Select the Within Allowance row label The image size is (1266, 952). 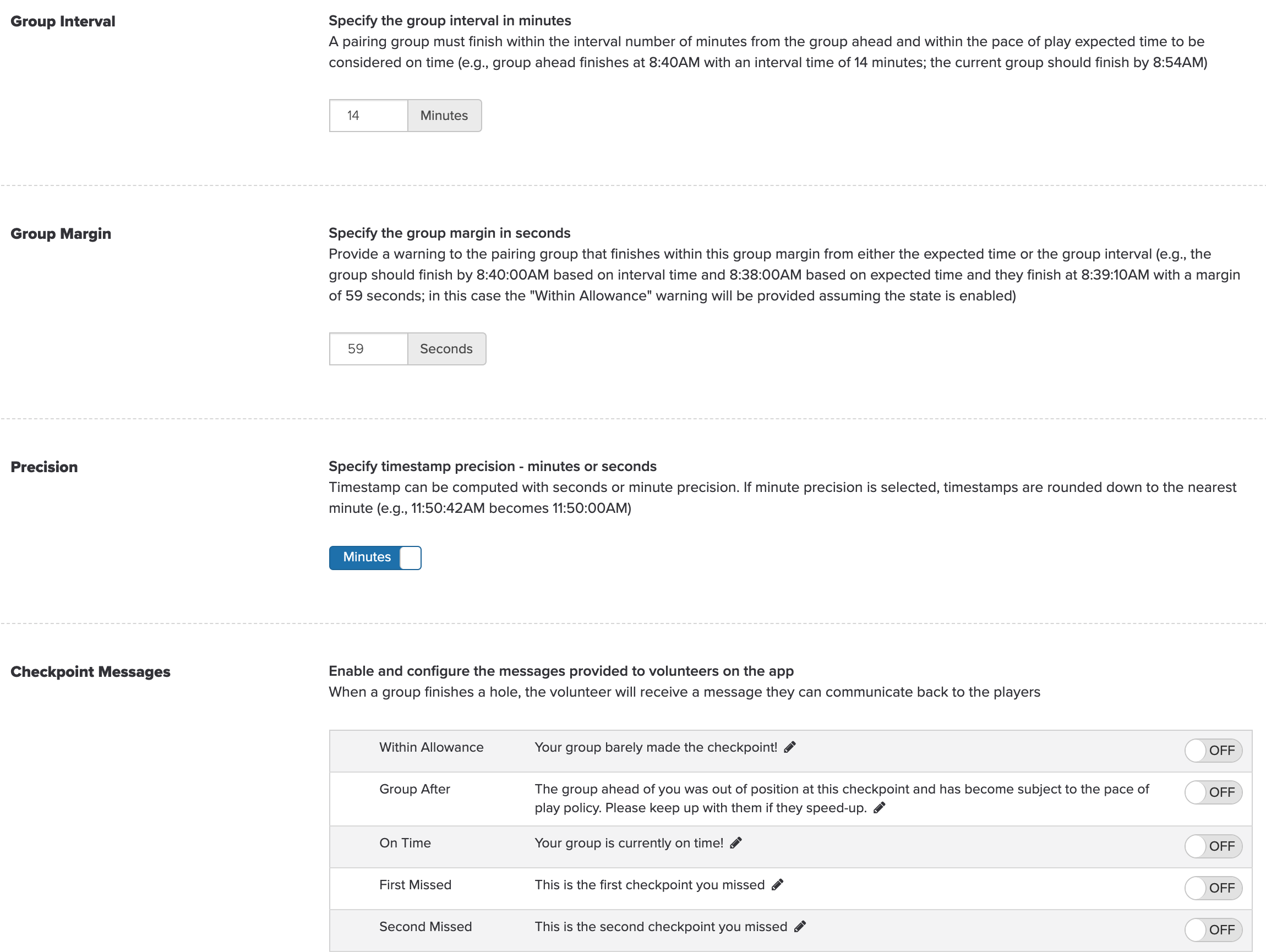click(x=432, y=747)
